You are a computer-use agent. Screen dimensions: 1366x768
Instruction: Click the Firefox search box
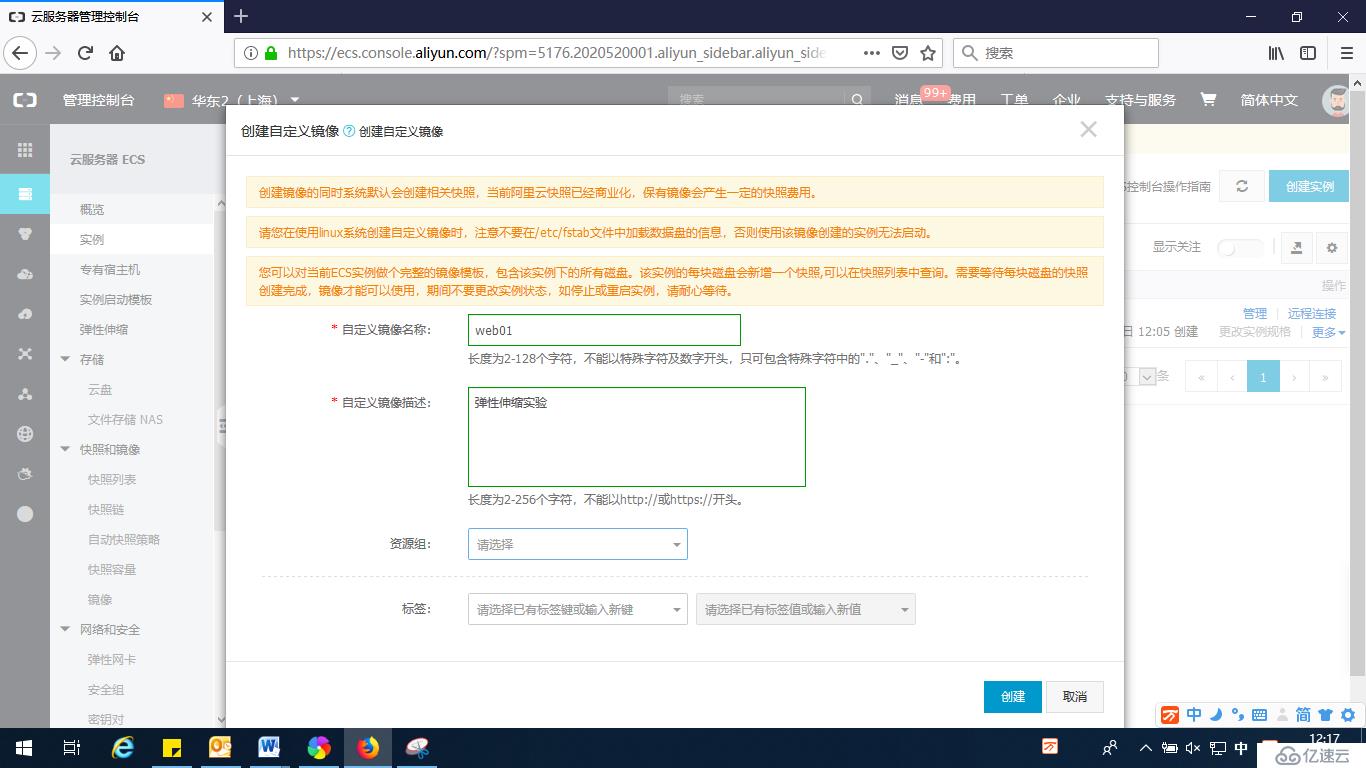[x=1056, y=53]
